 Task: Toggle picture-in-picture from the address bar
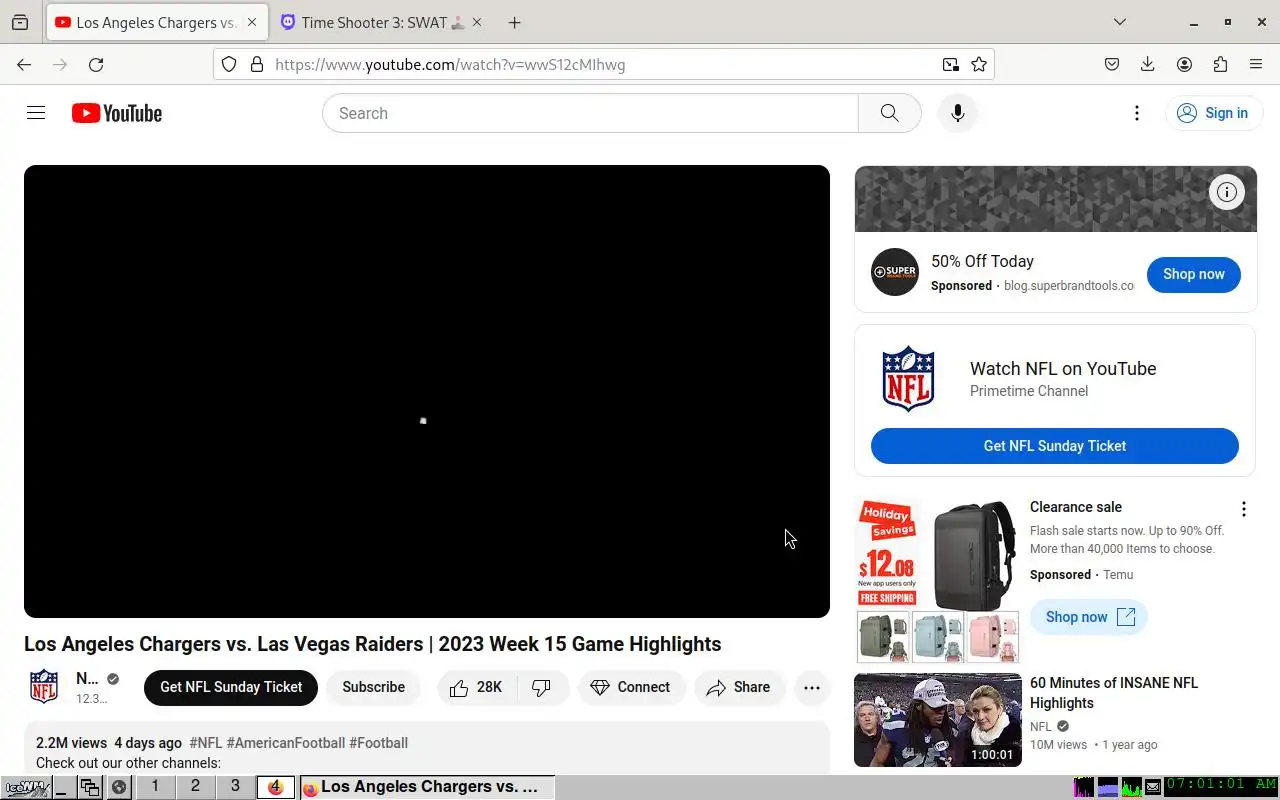click(950, 64)
